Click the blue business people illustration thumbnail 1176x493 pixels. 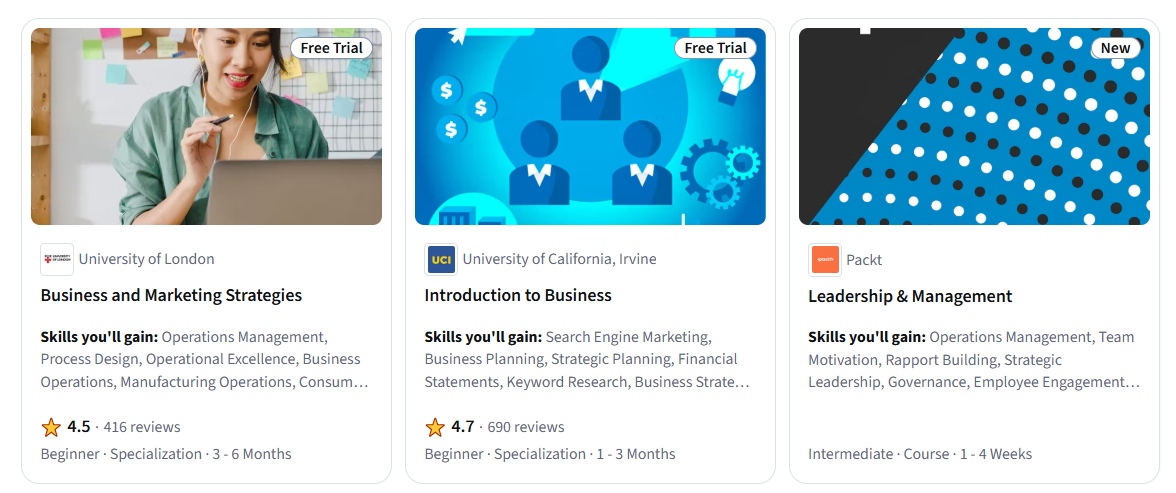pyautogui.click(x=590, y=126)
